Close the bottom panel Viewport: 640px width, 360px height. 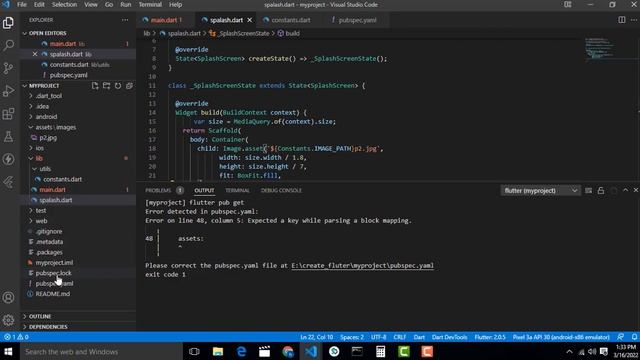click(636, 190)
